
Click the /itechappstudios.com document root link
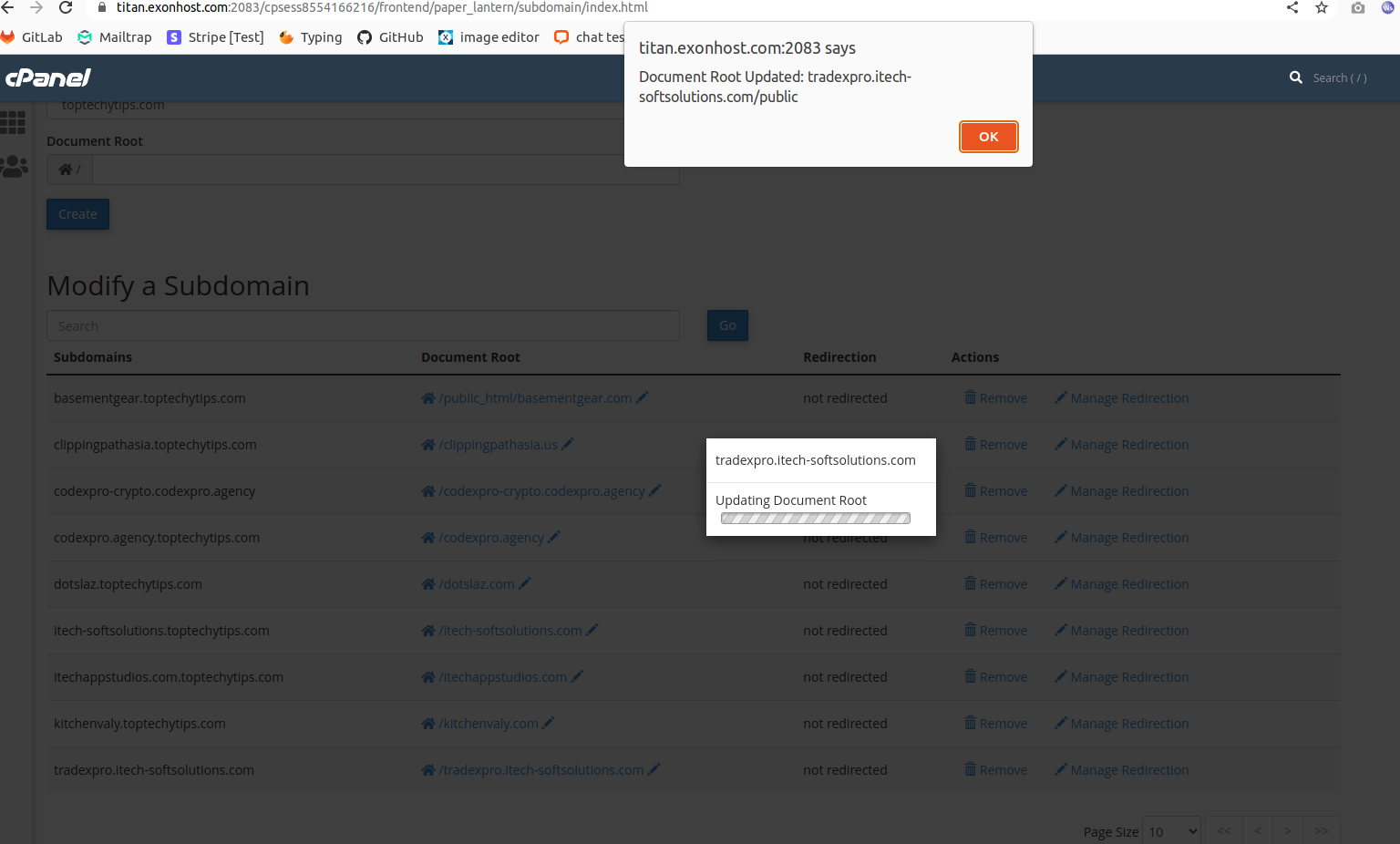[x=502, y=677]
